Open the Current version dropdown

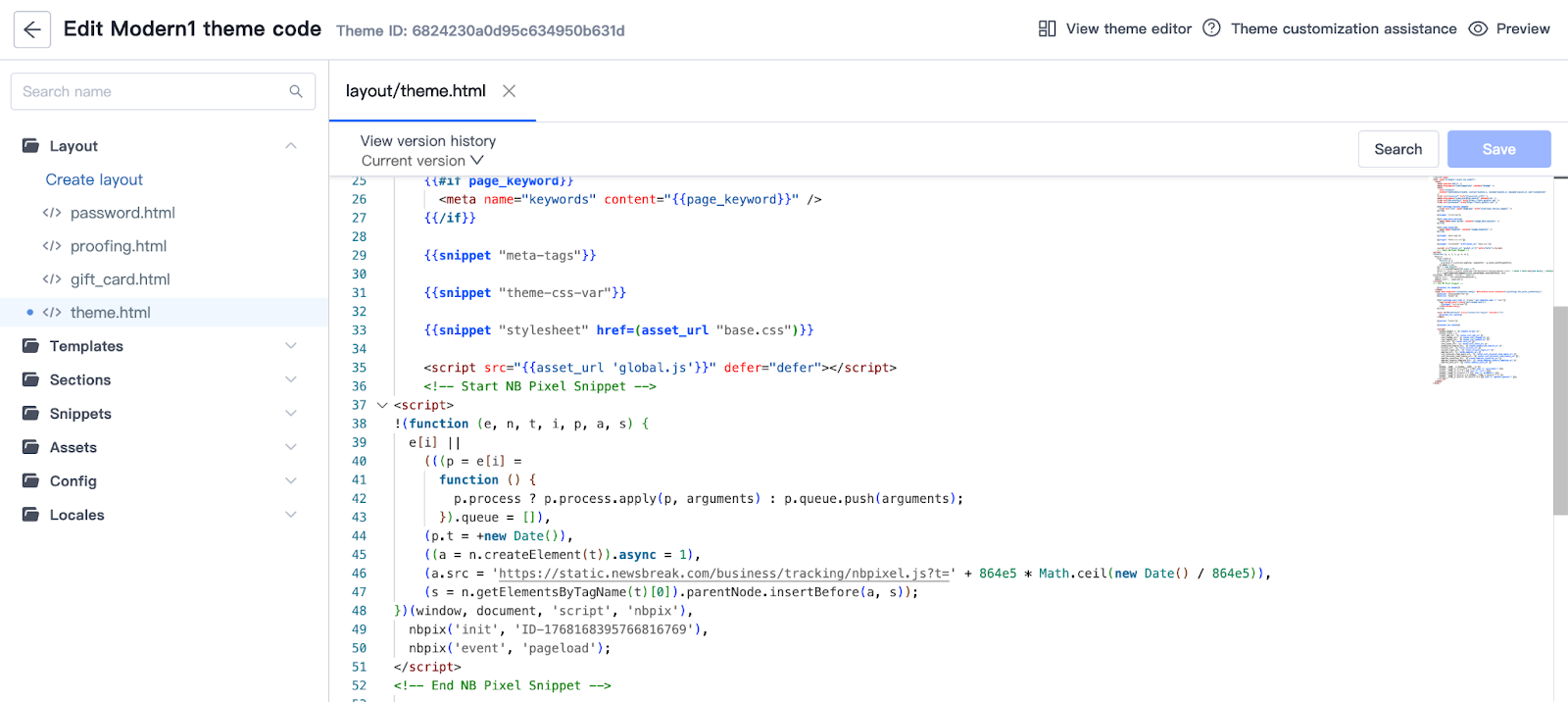coord(422,161)
